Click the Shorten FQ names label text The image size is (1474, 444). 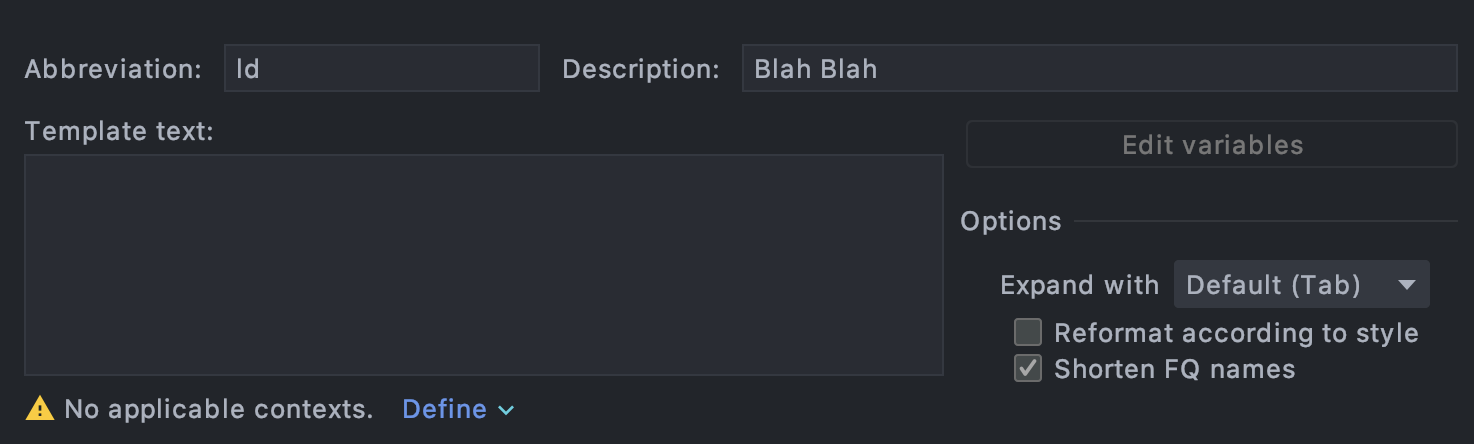pyautogui.click(x=1174, y=368)
